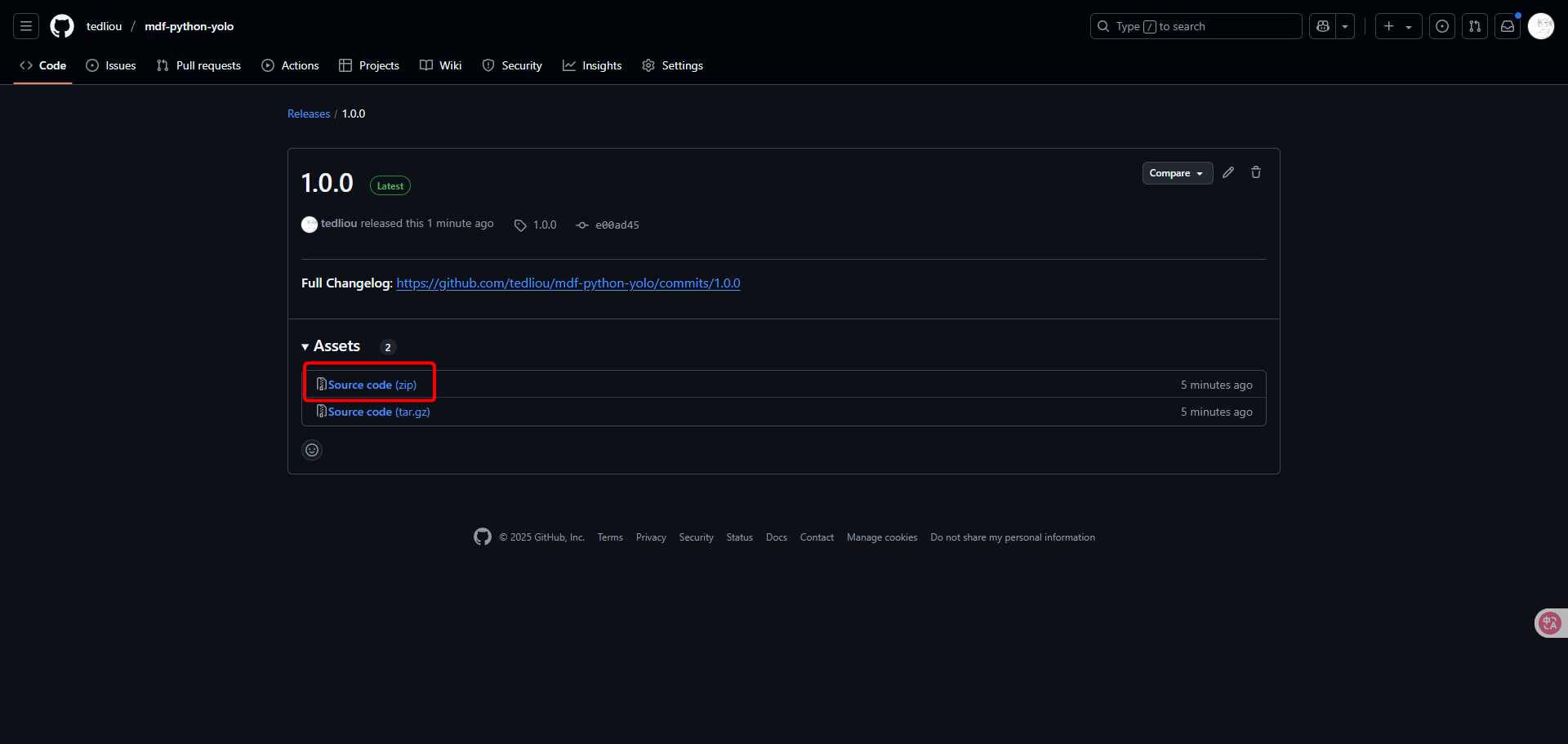Add a reaction with smiley icon
The image size is (1568, 744).
(x=312, y=450)
